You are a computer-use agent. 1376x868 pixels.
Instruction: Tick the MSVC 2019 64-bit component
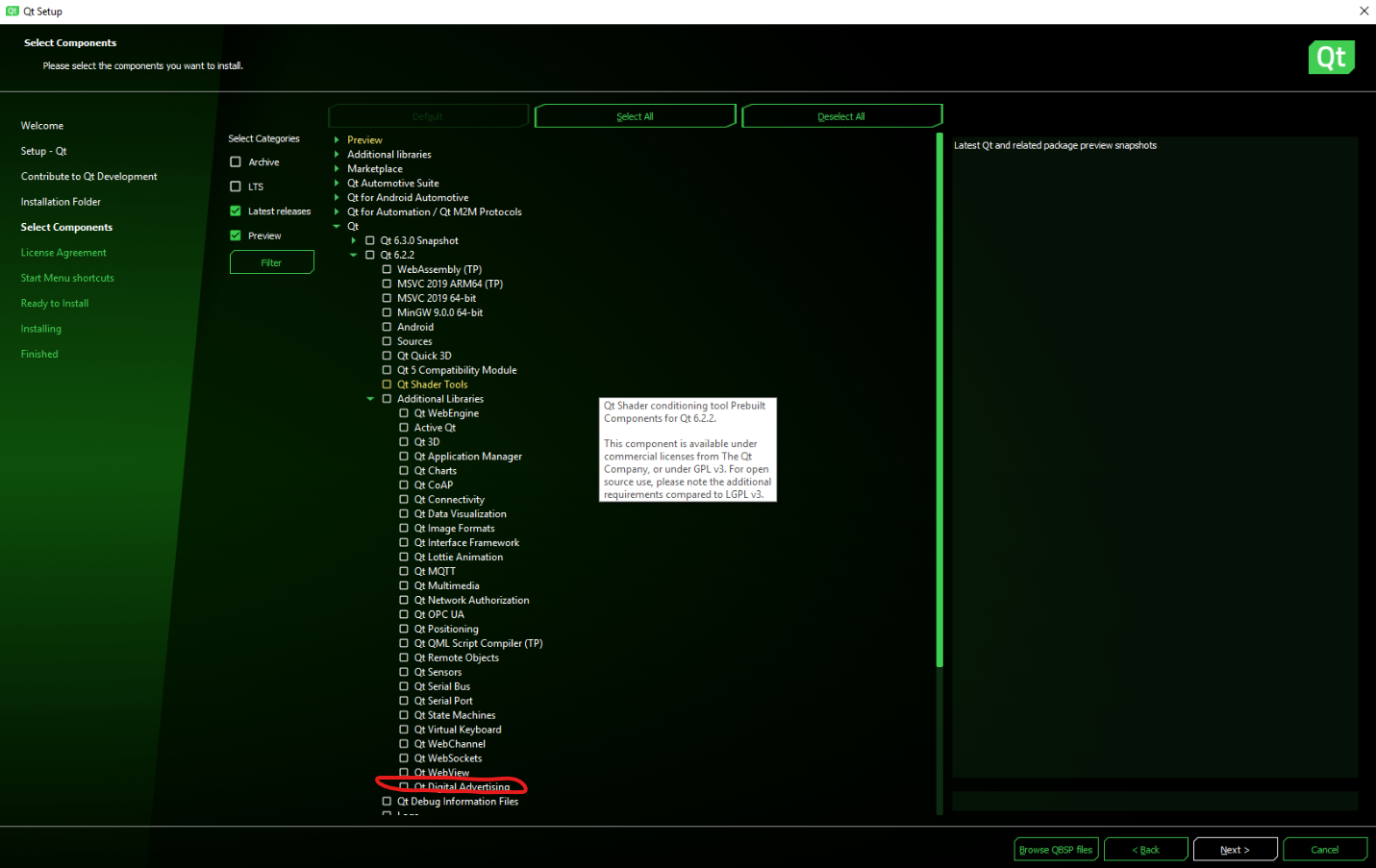[387, 298]
